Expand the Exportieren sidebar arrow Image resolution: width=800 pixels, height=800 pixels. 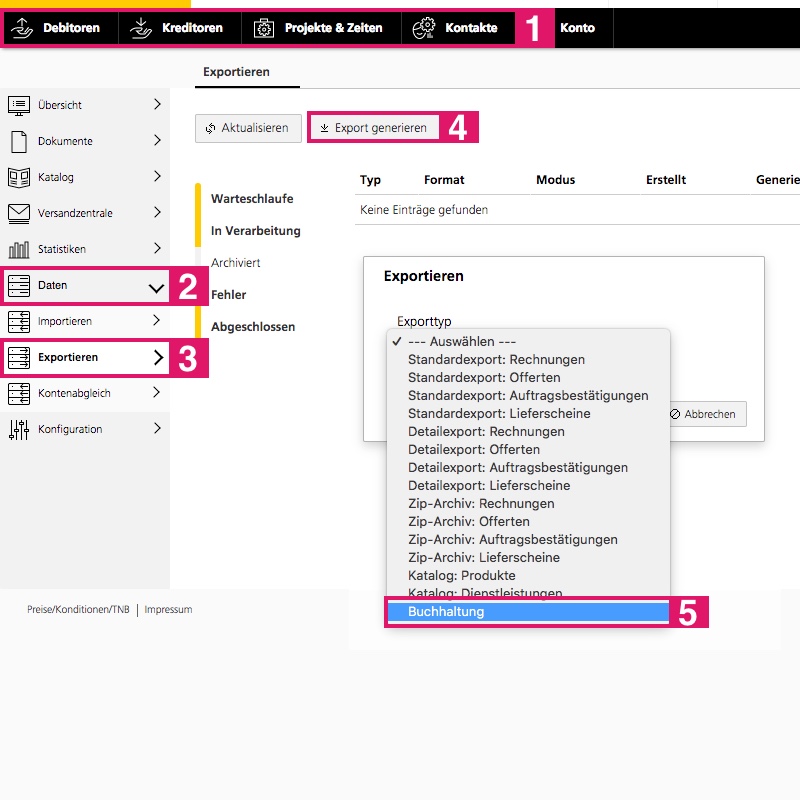[158, 357]
